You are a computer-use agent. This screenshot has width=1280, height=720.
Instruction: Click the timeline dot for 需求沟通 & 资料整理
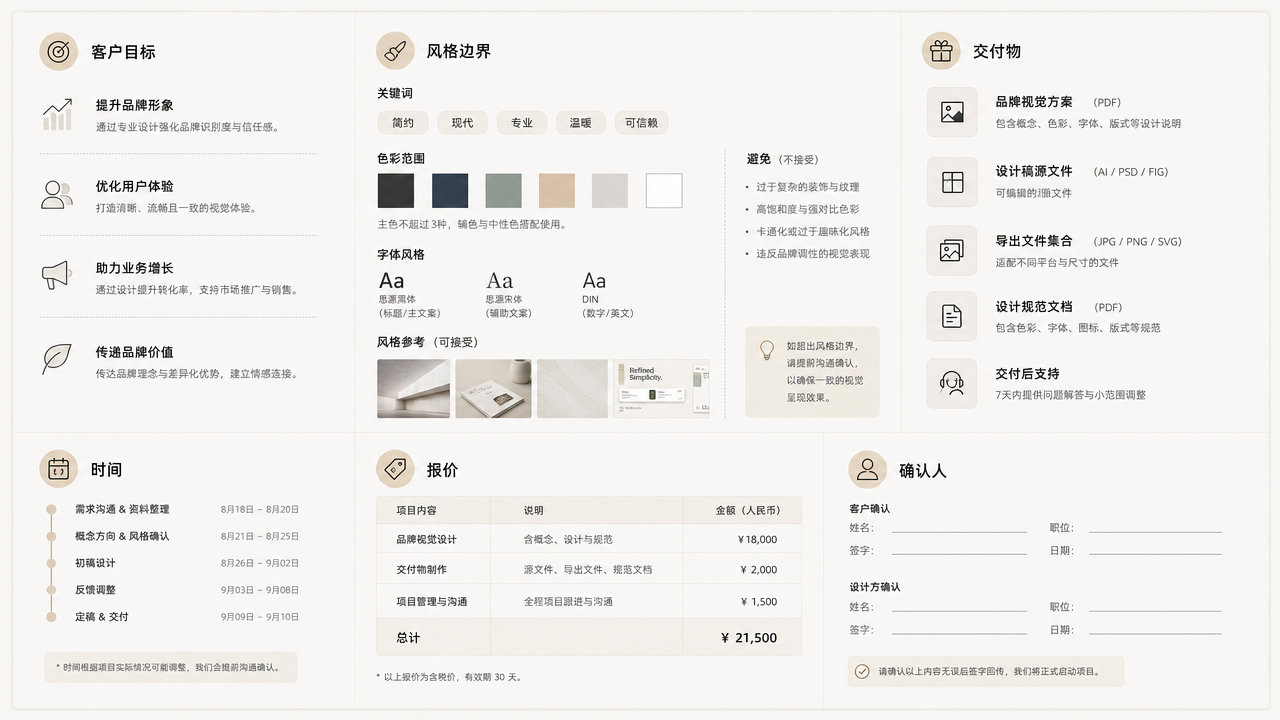51,509
